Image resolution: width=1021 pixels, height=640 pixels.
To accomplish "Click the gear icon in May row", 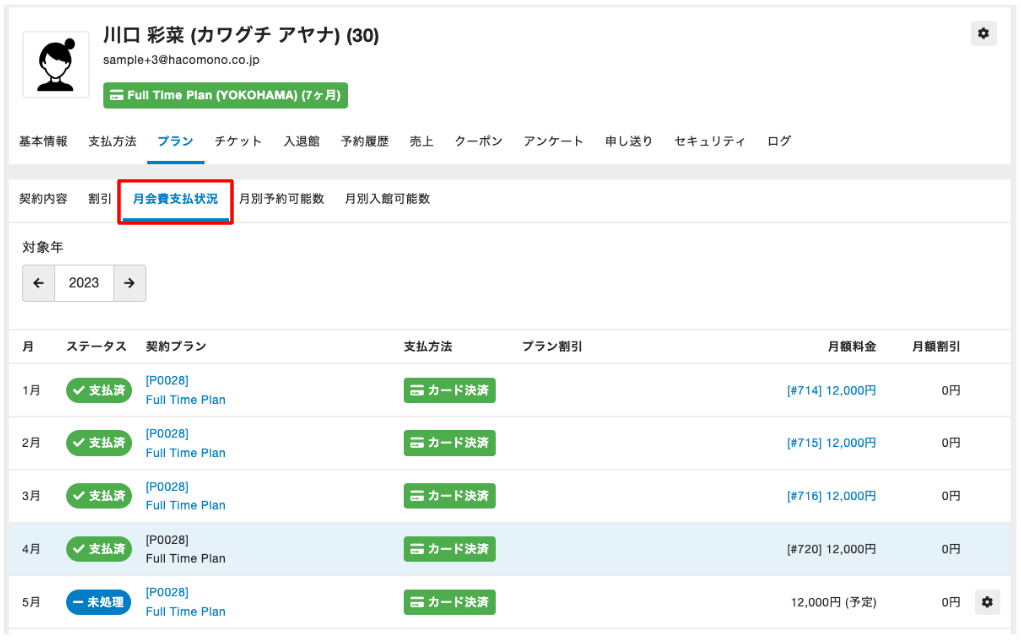I will [987, 602].
